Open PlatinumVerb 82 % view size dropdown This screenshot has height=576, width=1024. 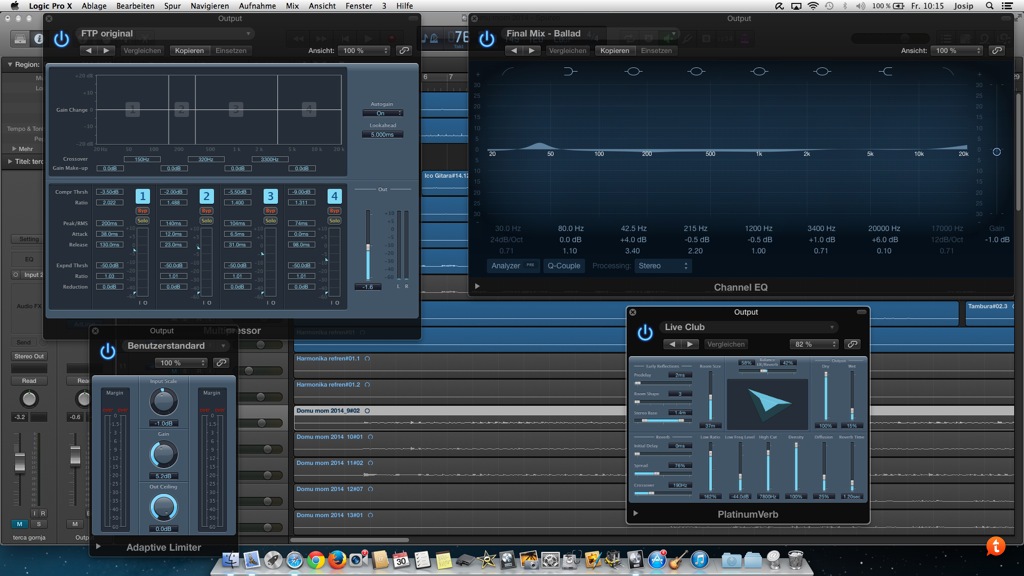point(813,344)
